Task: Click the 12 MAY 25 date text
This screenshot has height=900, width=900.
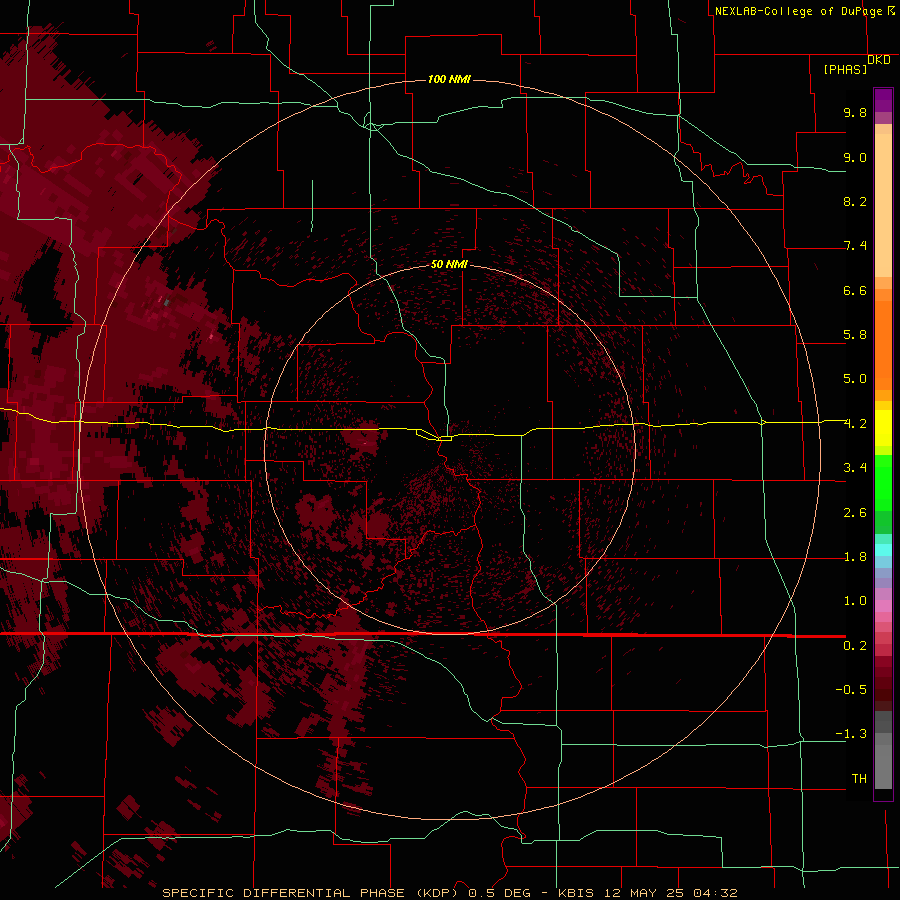Action: pos(645,893)
